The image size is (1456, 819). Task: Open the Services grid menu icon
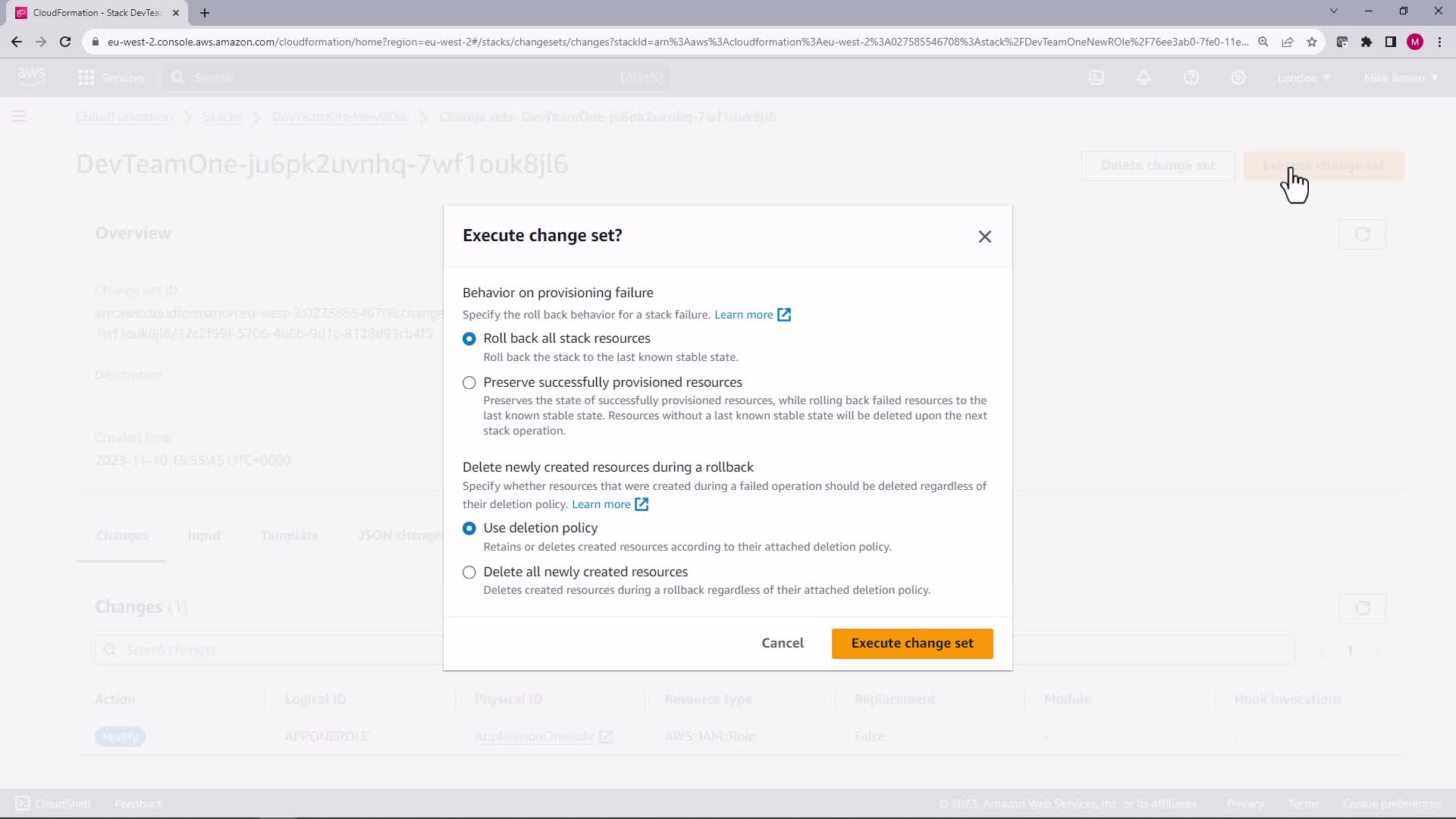coord(86,77)
